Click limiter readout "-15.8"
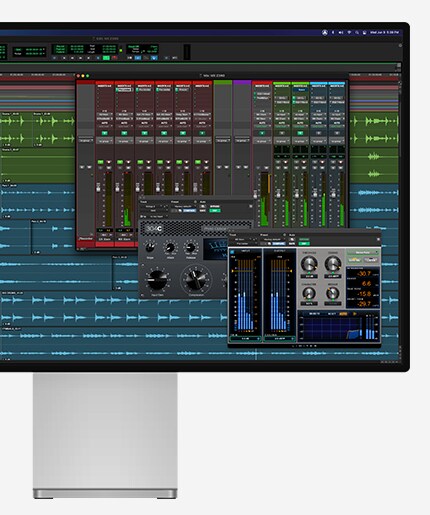Image resolution: width=430 pixels, height=515 pixels. coord(364,294)
